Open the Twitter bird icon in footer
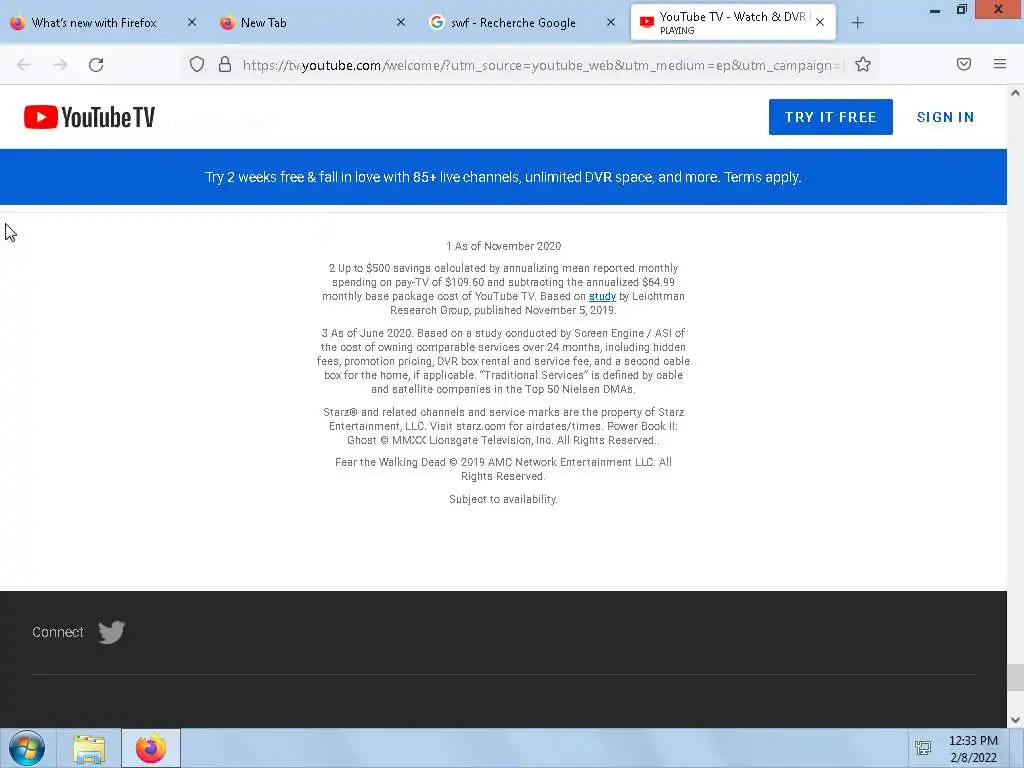The width and height of the screenshot is (1024, 768). click(112, 632)
